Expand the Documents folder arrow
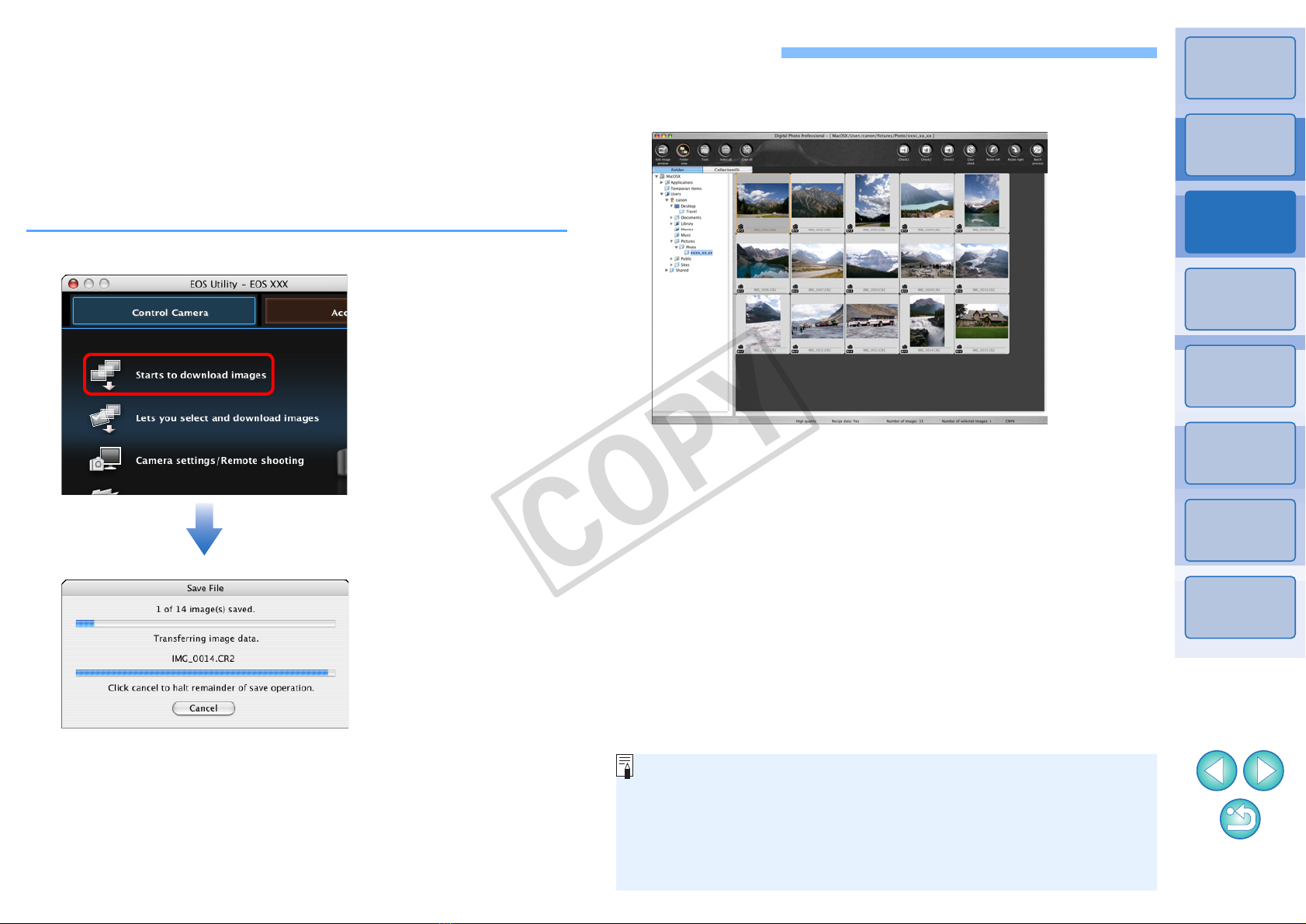The image size is (1306, 924). pyautogui.click(x=671, y=218)
